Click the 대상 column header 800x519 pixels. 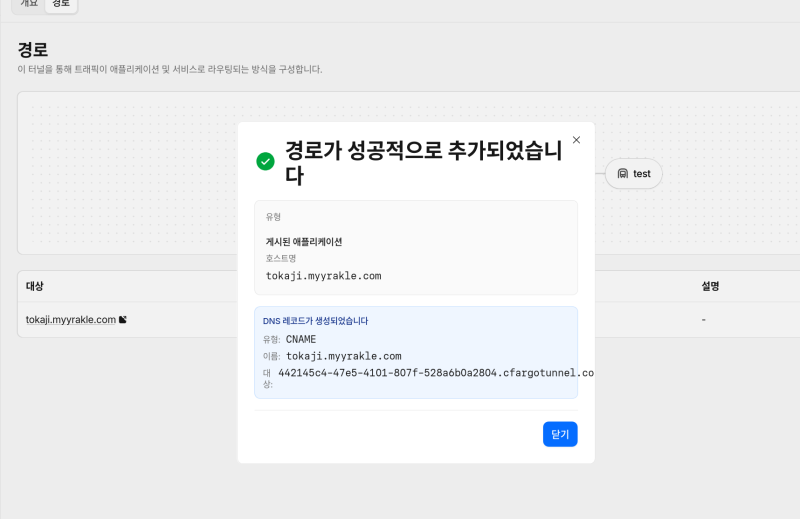pos(35,286)
